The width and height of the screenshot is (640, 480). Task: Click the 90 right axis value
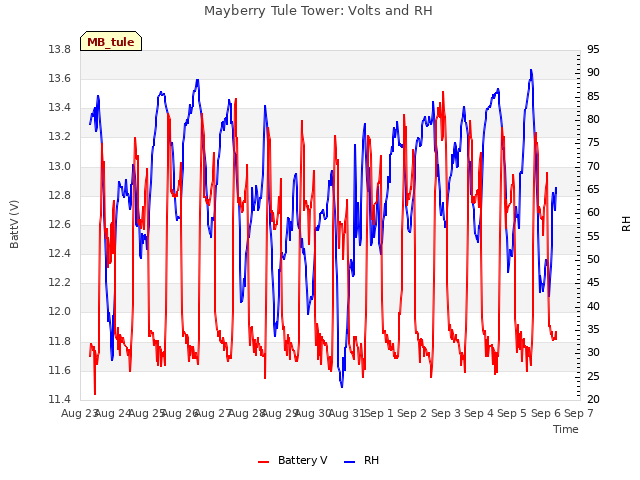click(593, 73)
